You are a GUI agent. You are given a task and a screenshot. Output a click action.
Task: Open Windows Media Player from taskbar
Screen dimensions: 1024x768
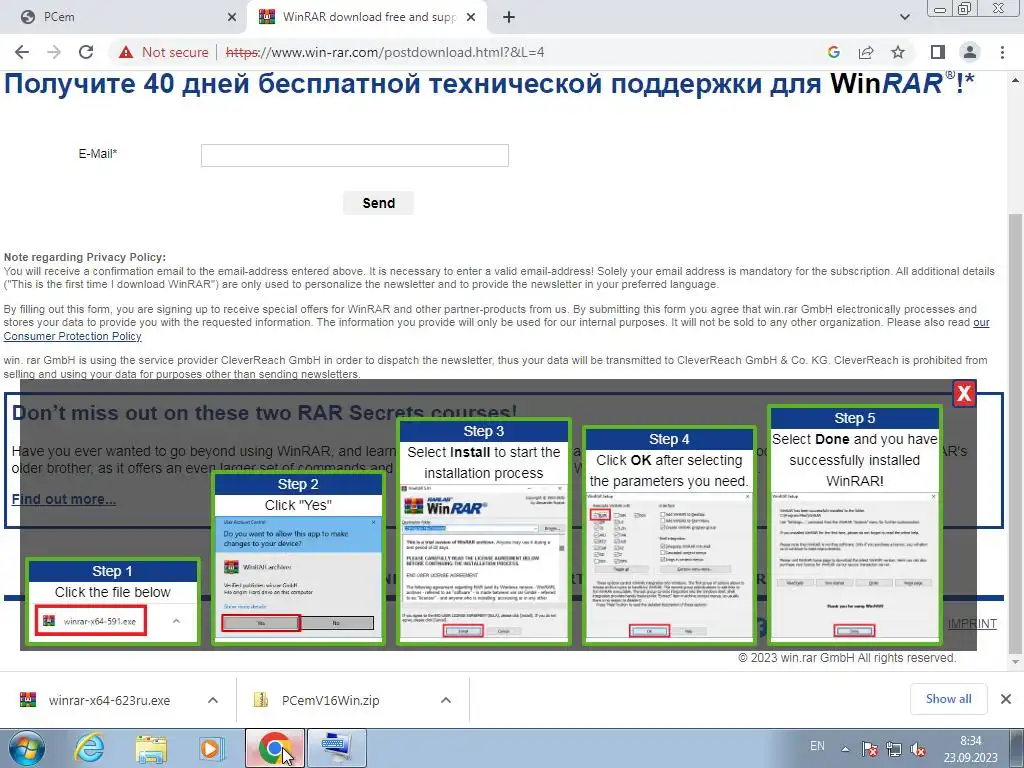(x=212, y=748)
